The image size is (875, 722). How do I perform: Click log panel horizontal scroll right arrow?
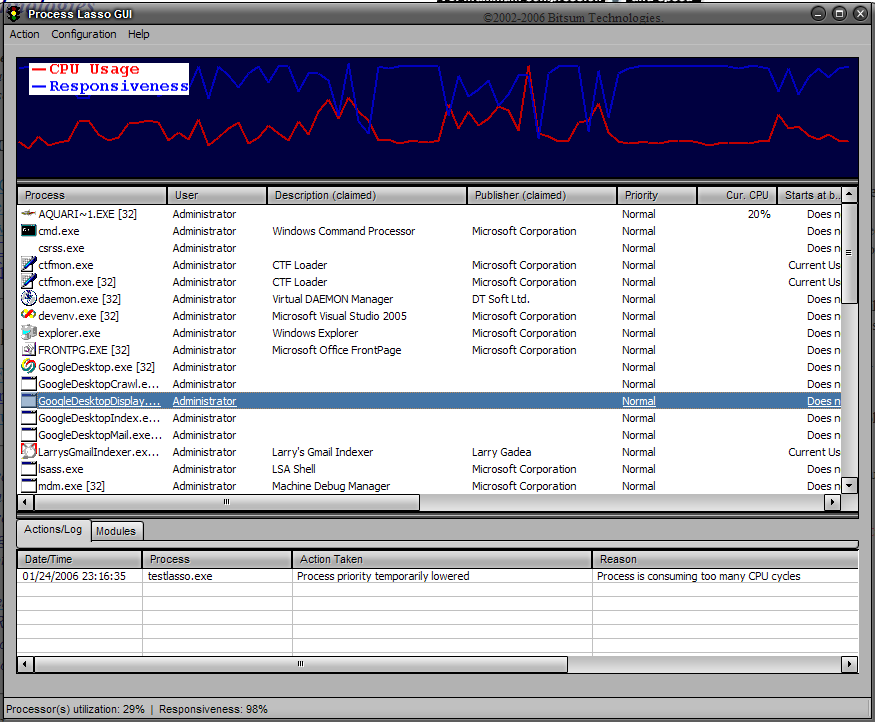pyautogui.click(x=849, y=664)
